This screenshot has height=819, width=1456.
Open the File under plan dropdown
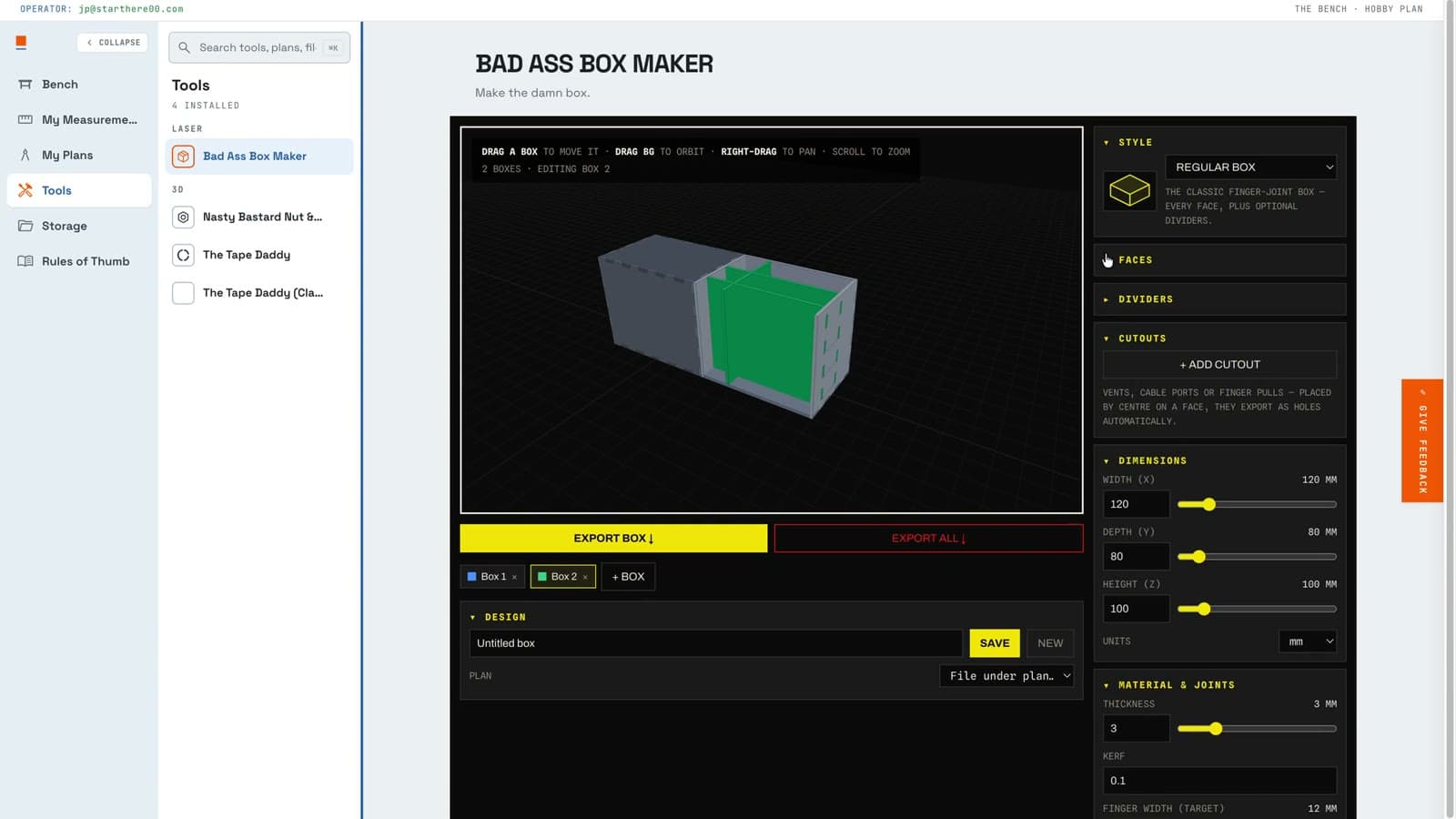1006,676
